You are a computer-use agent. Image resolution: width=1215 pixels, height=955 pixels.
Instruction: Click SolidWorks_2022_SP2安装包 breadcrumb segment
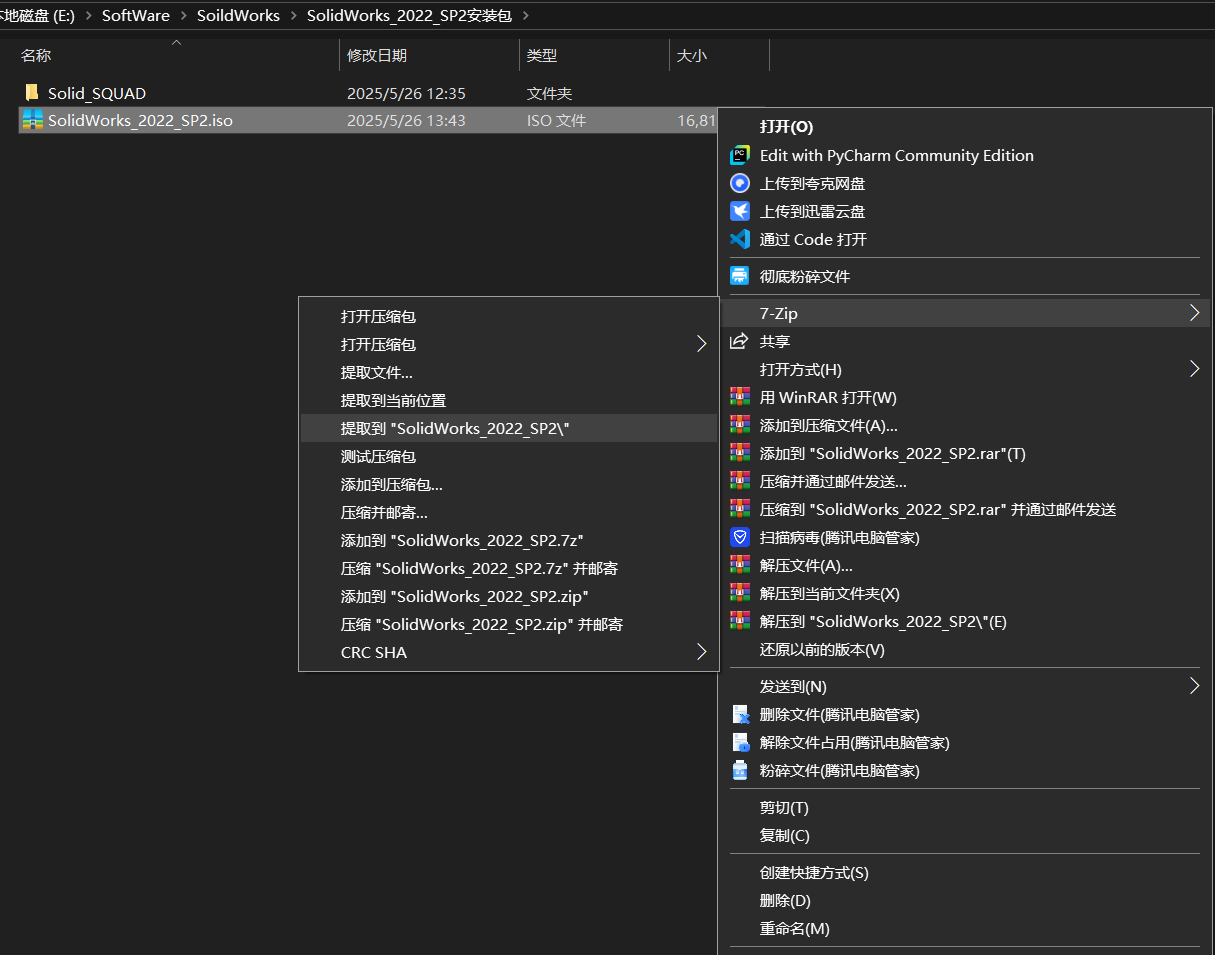(409, 15)
